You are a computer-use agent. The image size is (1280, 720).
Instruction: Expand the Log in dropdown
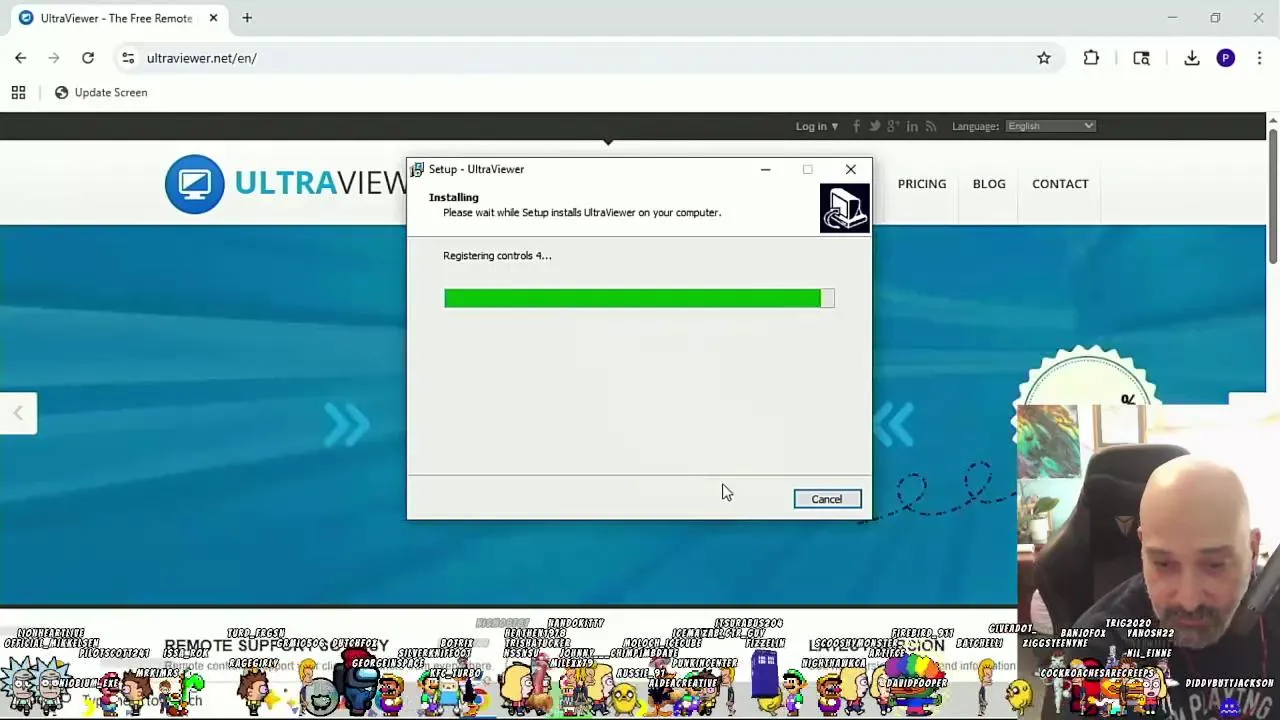(x=816, y=126)
